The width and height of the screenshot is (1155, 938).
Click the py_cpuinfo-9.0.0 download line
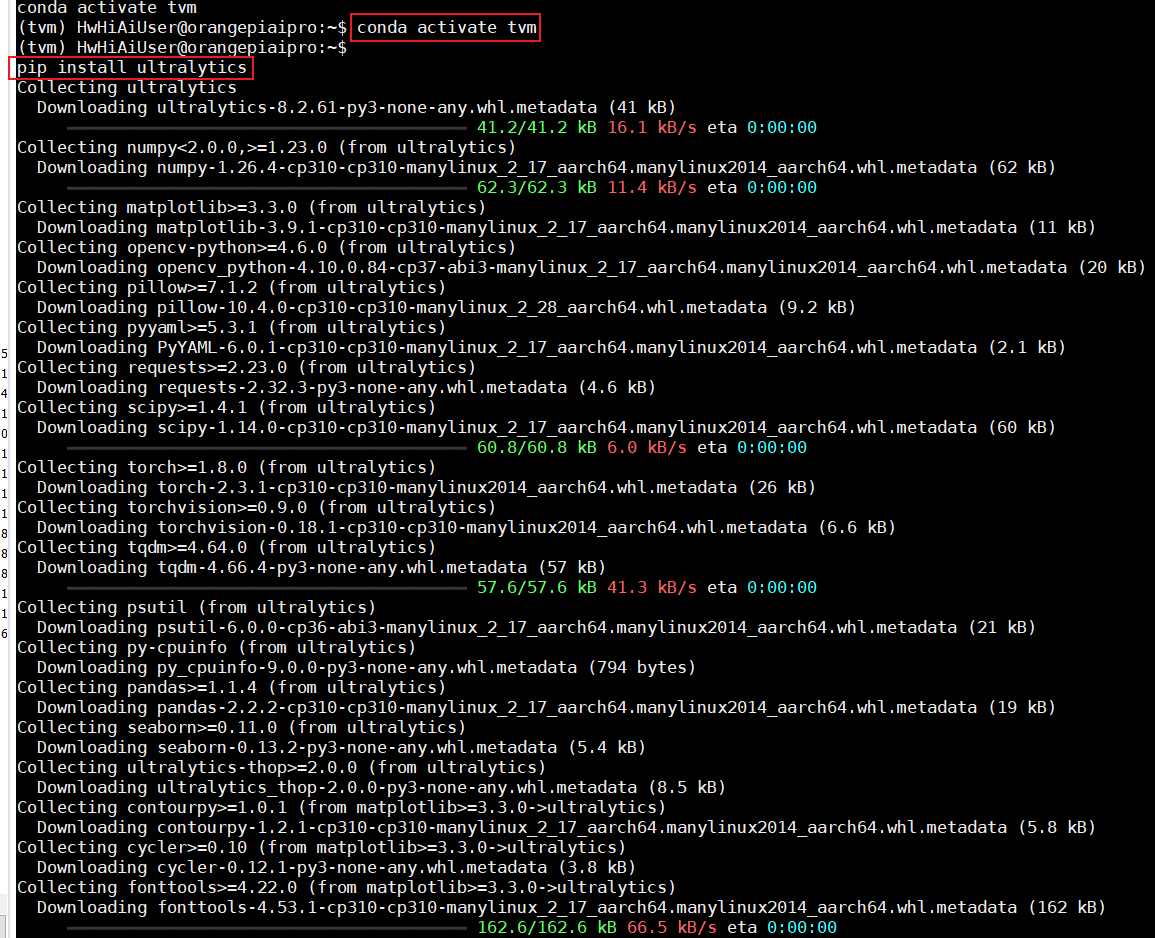click(366, 668)
